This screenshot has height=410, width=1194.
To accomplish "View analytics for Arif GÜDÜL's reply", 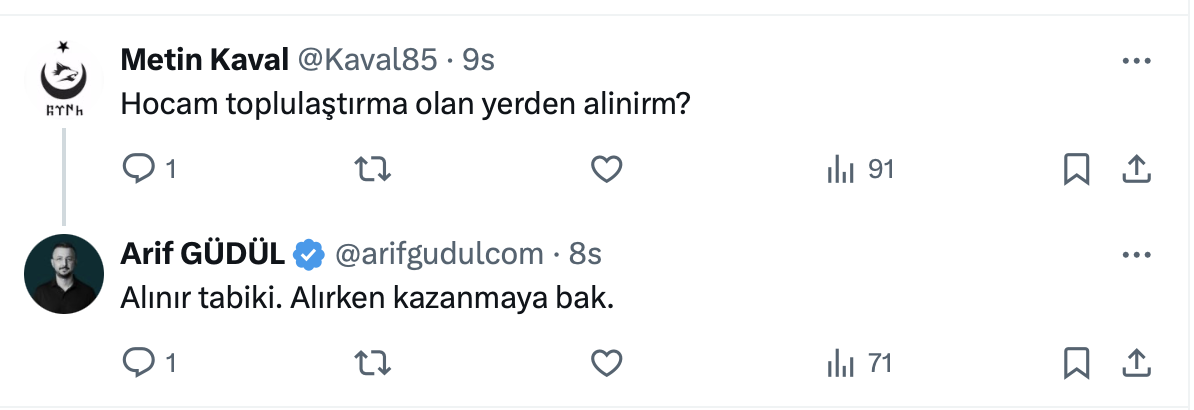I will pyautogui.click(x=841, y=363).
